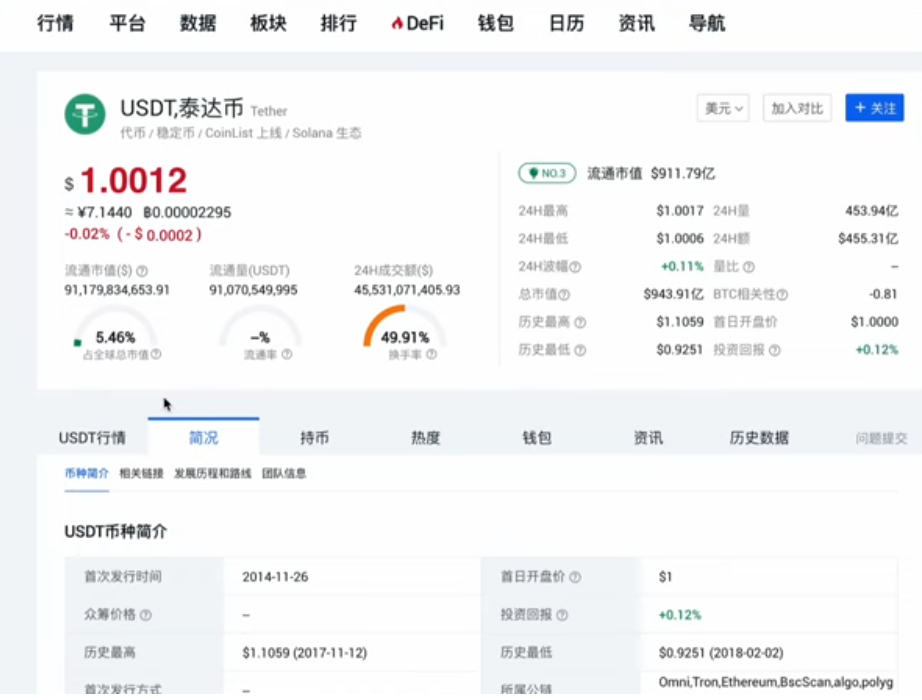The height and width of the screenshot is (700, 922).
Task: Click the circulating supply value 91,070,549,995
Action: point(253,290)
